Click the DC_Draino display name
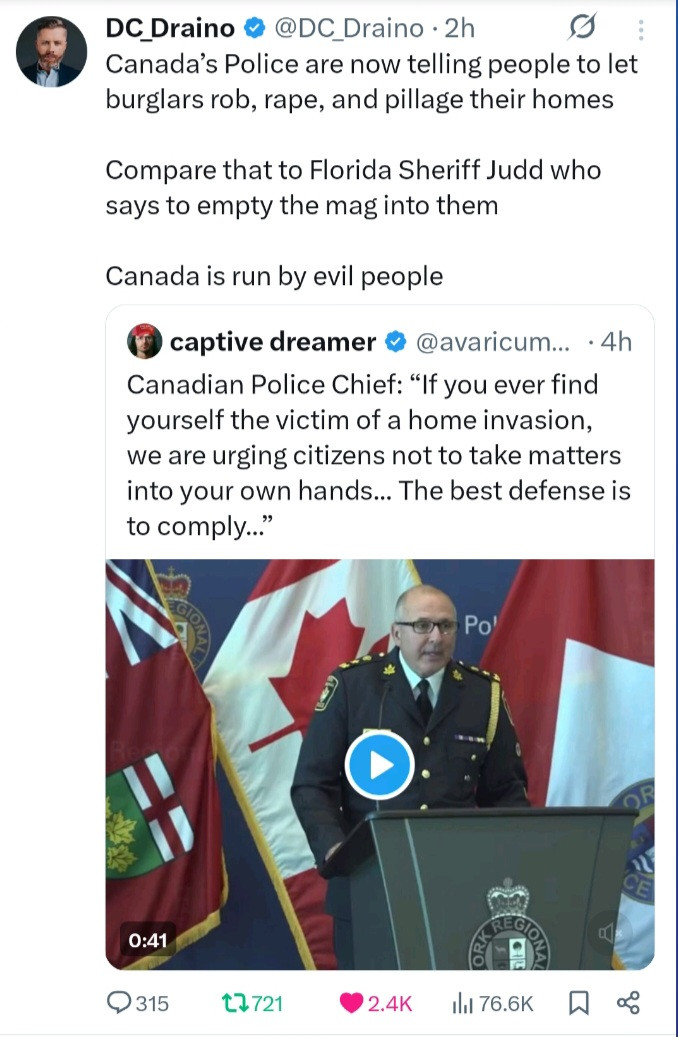678x1037 pixels. [x=168, y=30]
